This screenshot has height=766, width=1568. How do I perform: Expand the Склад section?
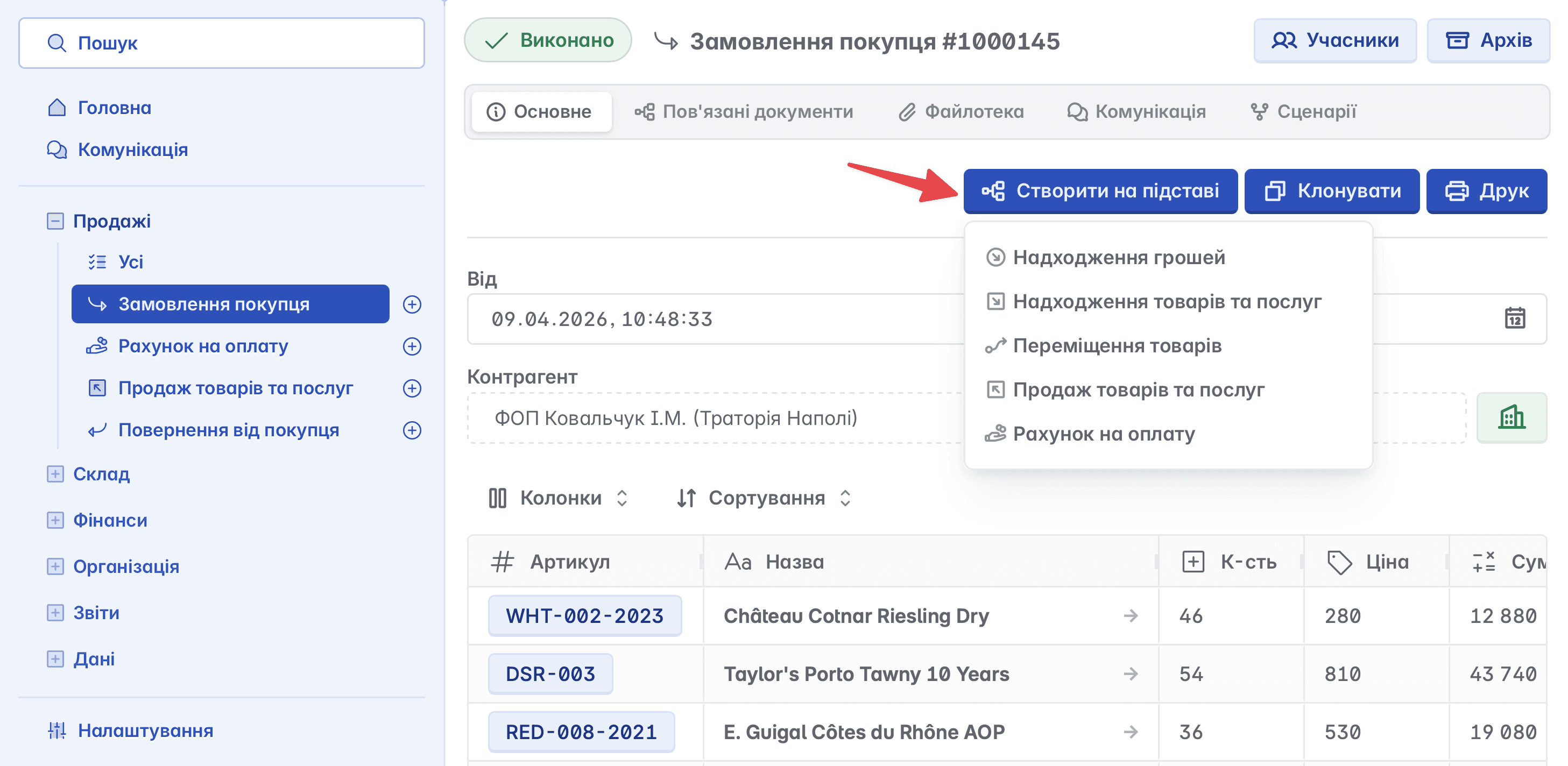click(55, 474)
